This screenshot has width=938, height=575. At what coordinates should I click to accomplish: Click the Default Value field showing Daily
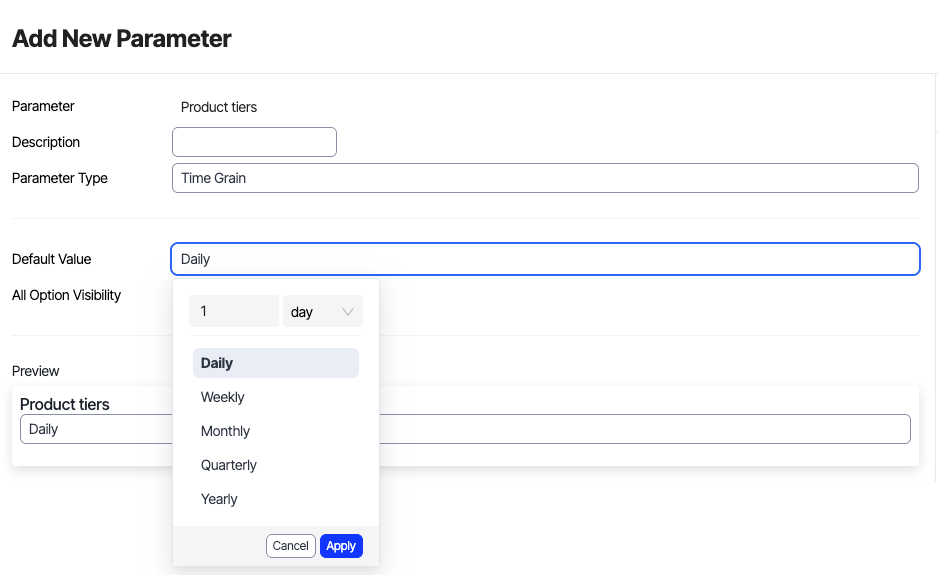tap(545, 259)
